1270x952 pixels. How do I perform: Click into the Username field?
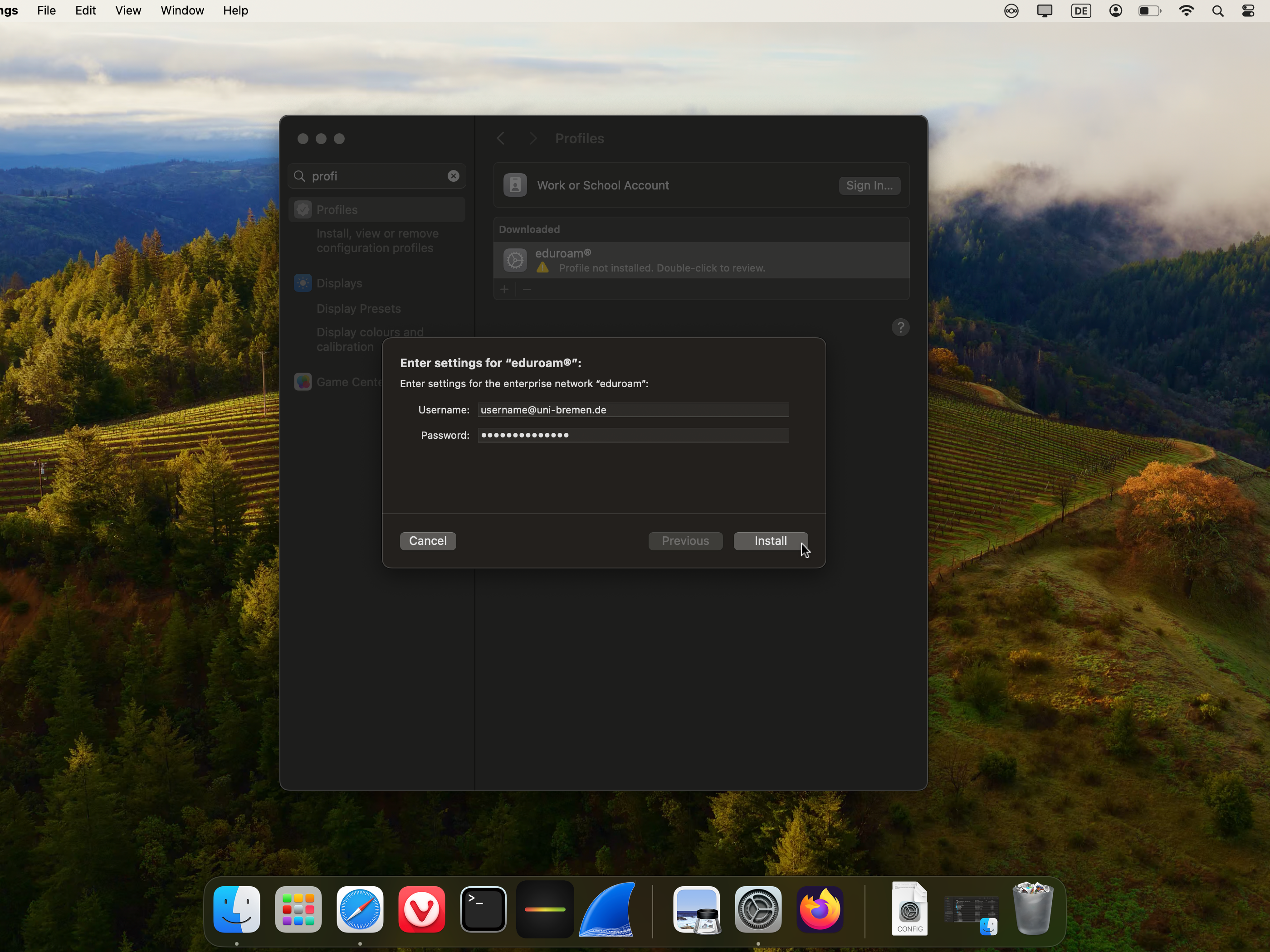click(633, 410)
